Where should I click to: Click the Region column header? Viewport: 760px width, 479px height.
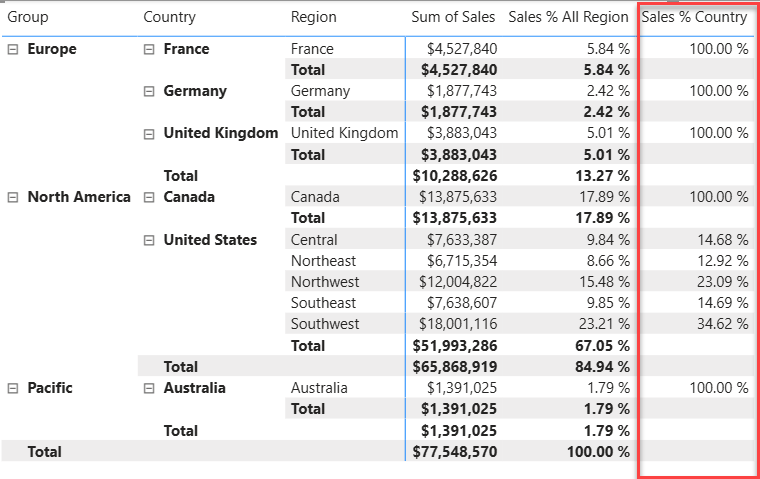(x=313, y=17)
